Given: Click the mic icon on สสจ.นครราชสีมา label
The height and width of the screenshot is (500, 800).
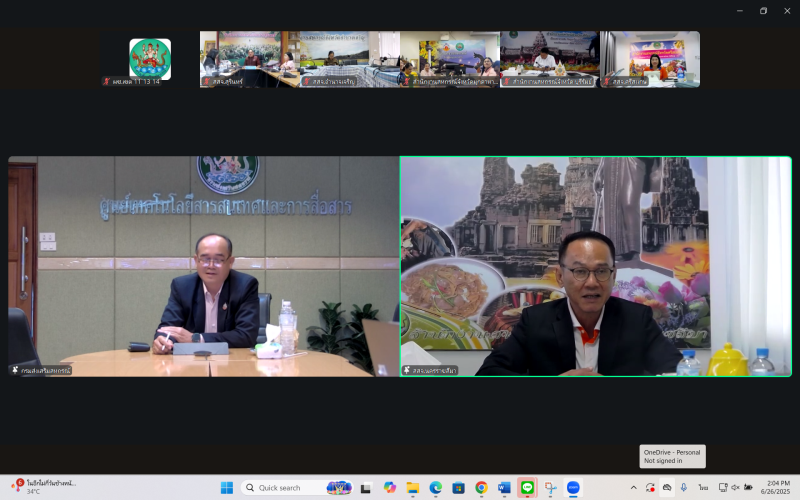Looking at the screenshot, I should click(407, 370).
